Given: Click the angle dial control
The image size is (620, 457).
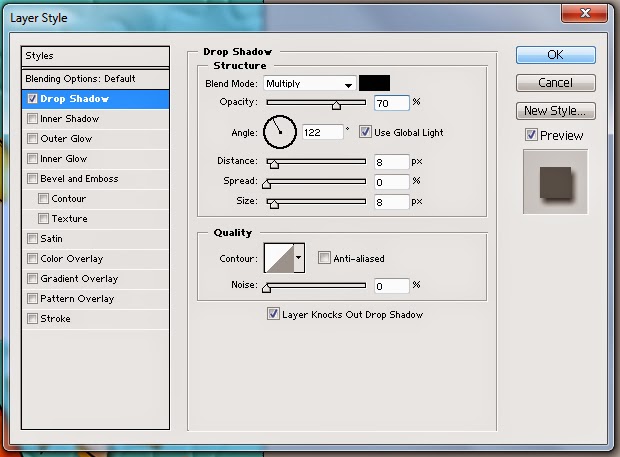Looking at the screenshot, I should point(280,132).
